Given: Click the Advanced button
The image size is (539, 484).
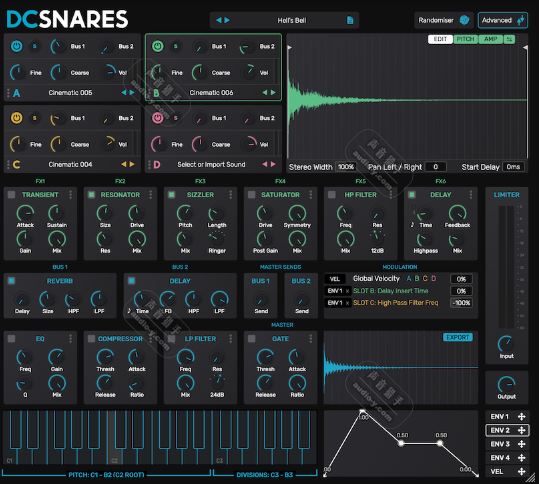Looking at the screenshot, I should point(503,20).
